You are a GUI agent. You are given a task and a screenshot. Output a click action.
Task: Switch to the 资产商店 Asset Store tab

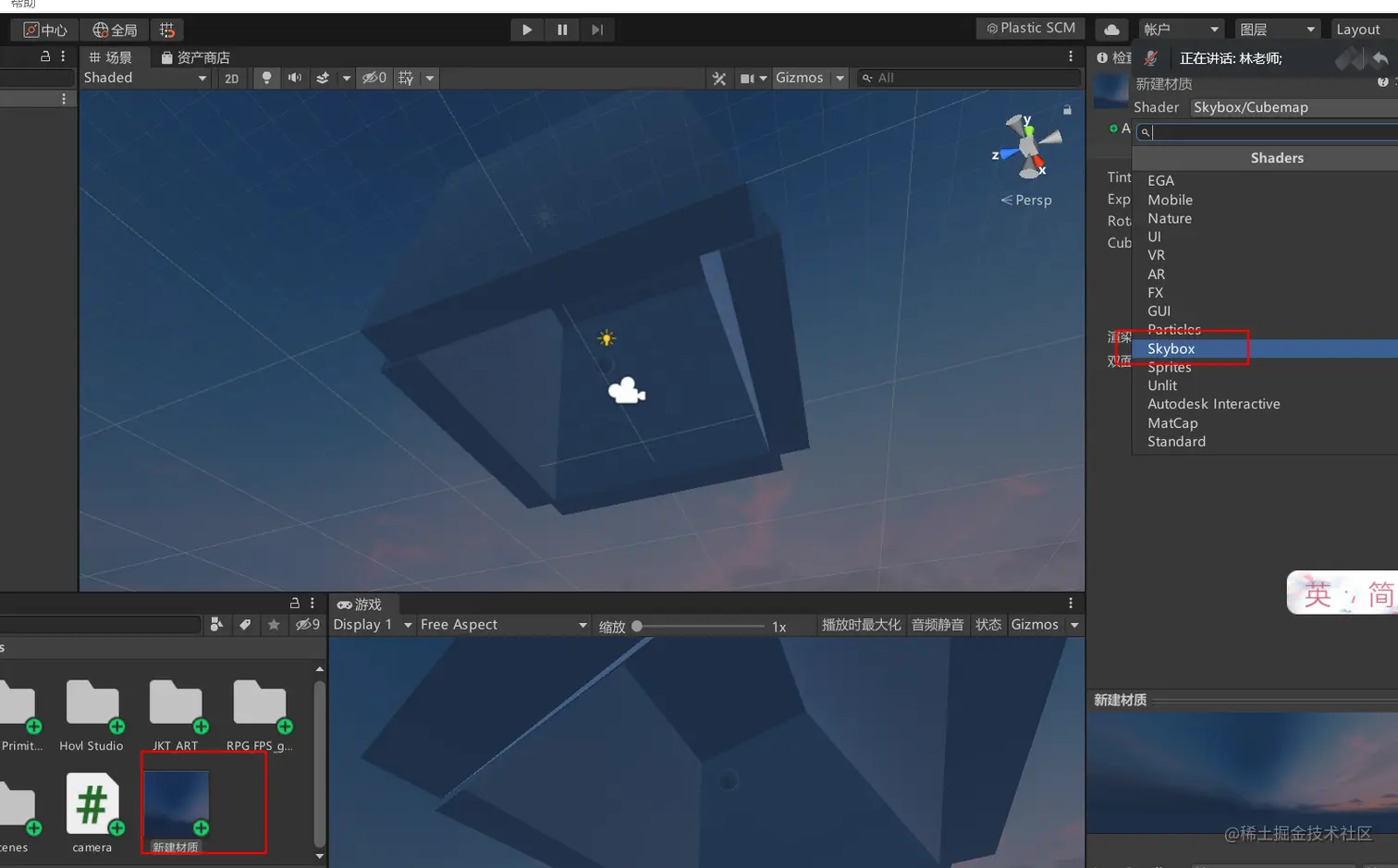(195, 57)
